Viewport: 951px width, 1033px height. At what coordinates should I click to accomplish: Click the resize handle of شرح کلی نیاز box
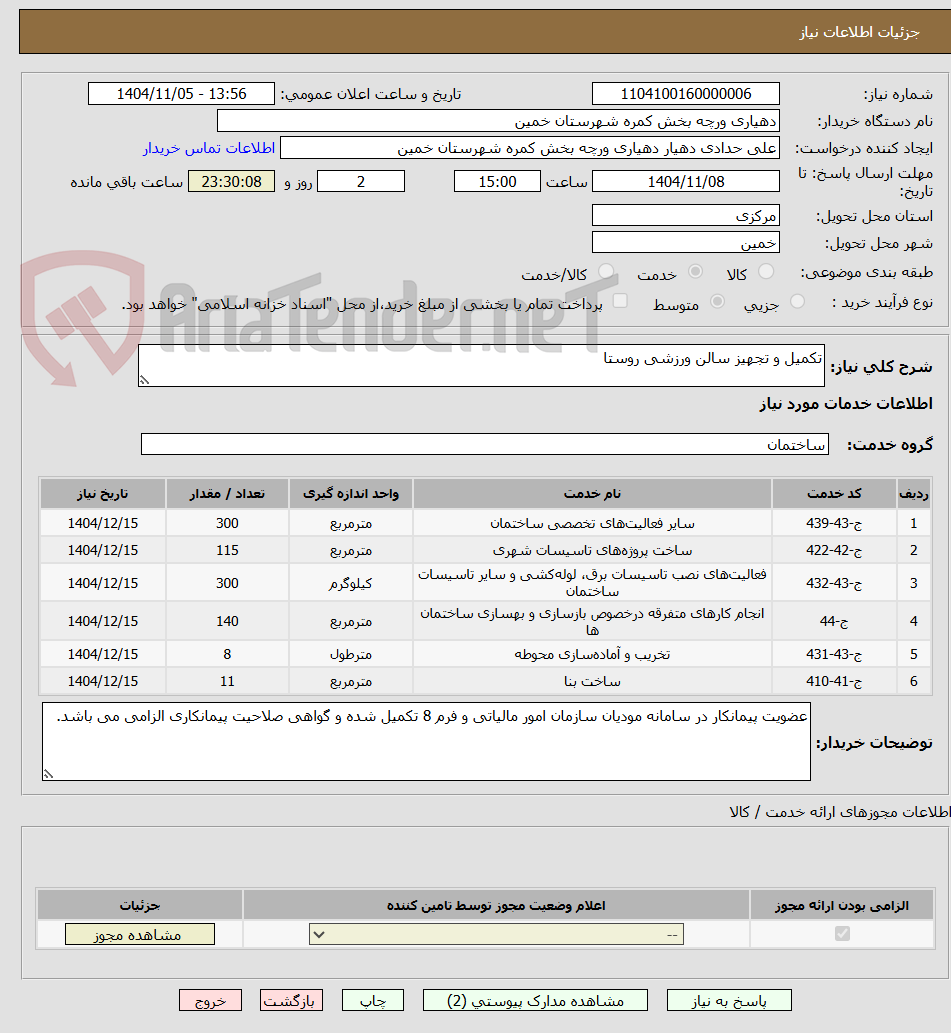(x=144, y=380)
